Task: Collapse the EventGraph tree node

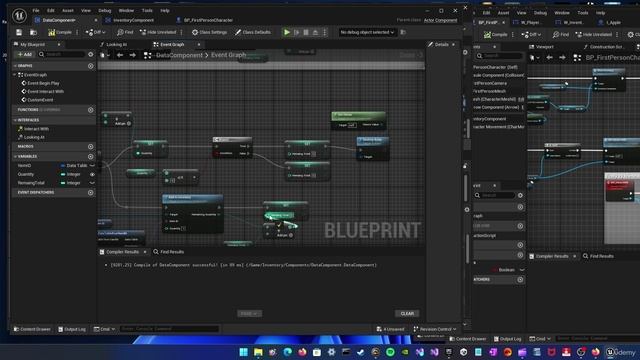Action: (x=15, y=75)
